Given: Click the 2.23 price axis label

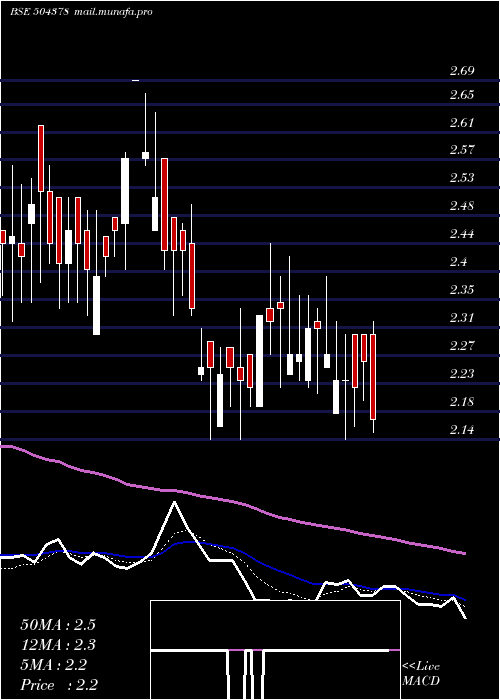Looking at the screenshot, I should [462, 374].
